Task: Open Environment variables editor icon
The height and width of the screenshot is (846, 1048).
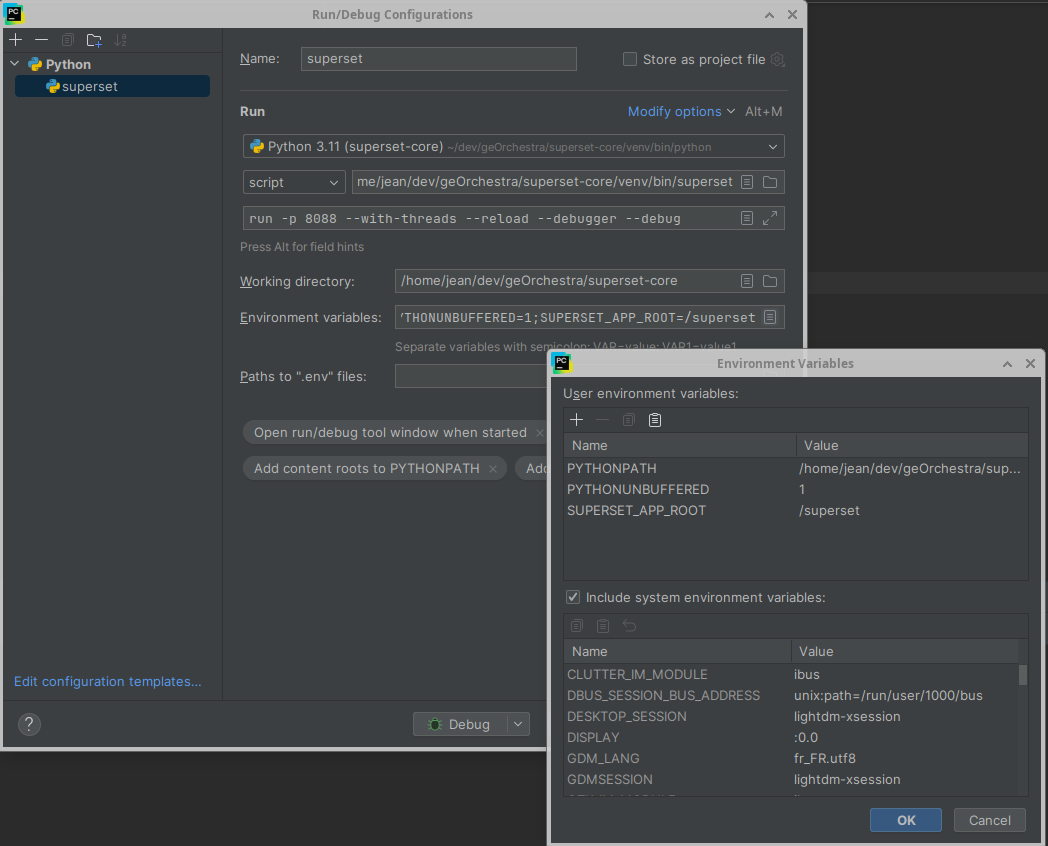Action: (x=770, y=317)
